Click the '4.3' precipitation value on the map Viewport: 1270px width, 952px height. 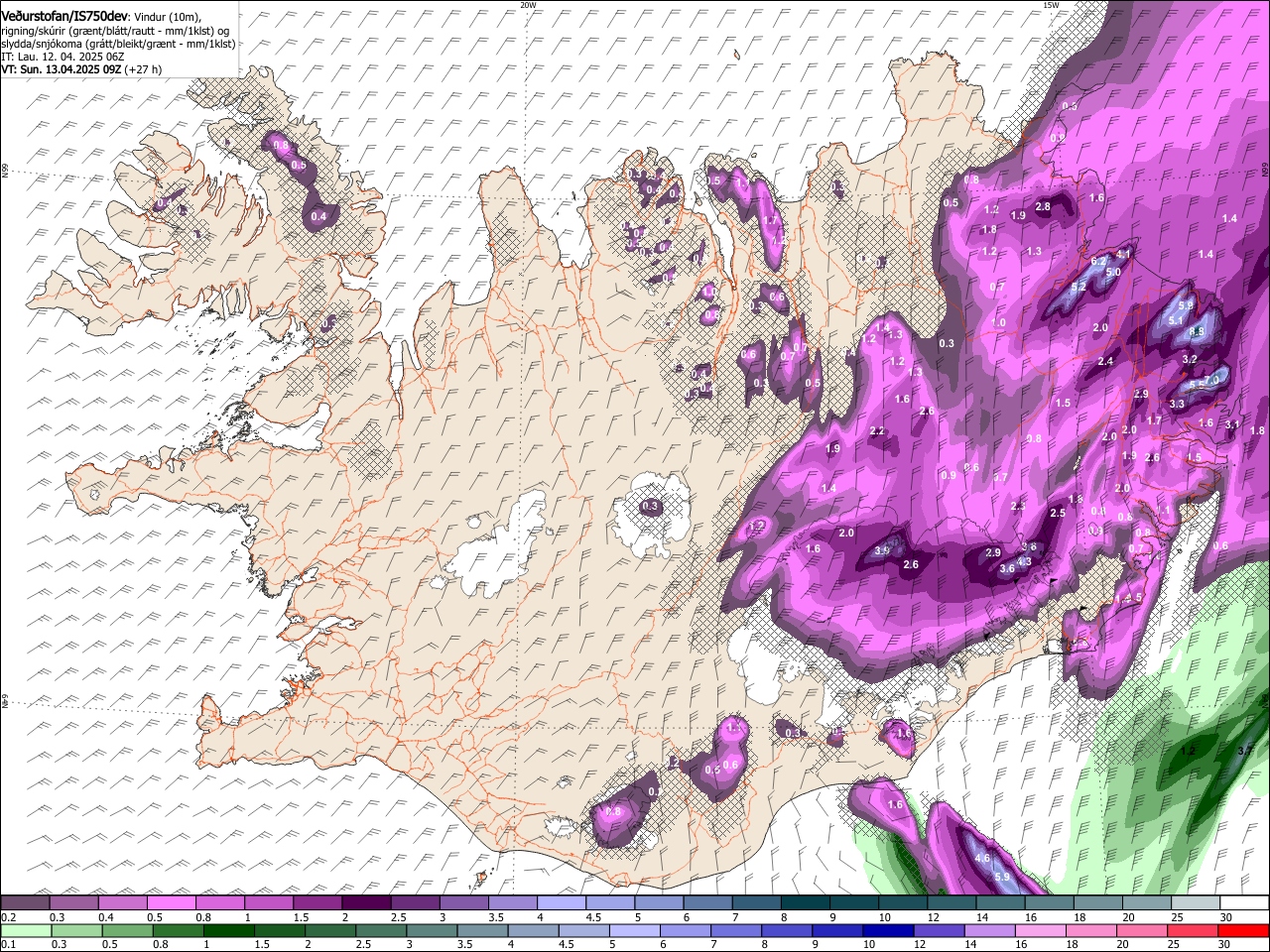[x=1025, y=561]
